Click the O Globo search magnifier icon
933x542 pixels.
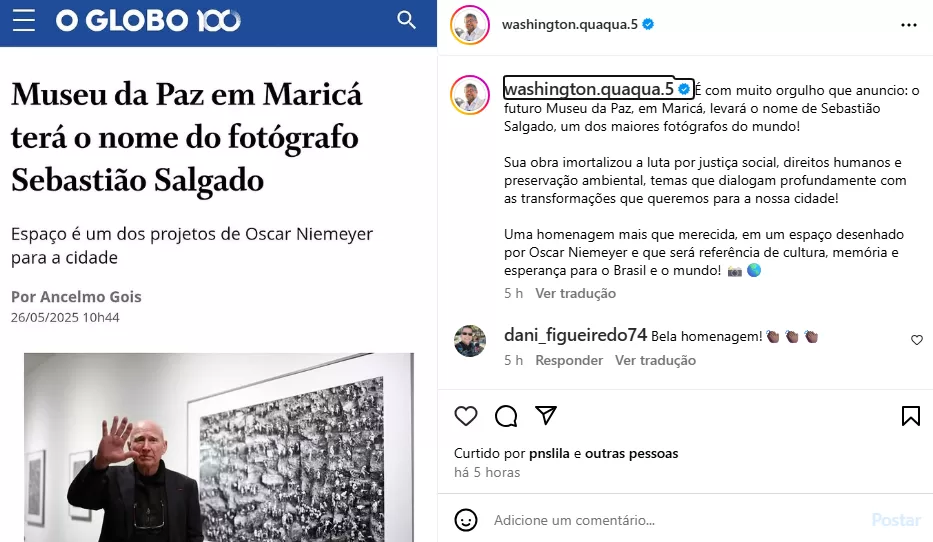[406, 20]
